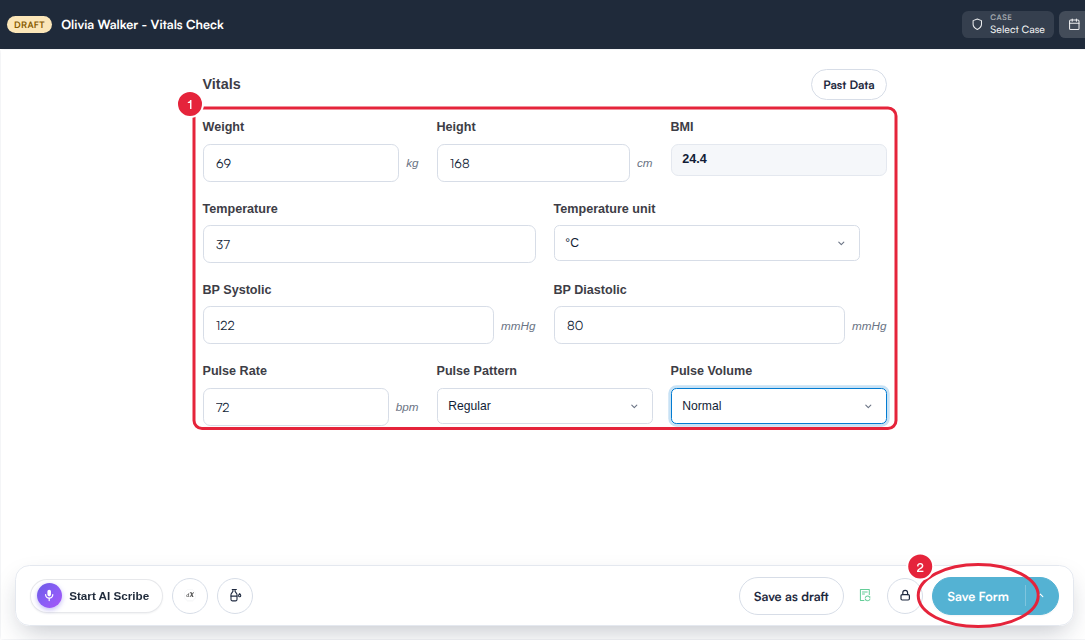The image size is (1085, 640).
Task: Click the BP Systolic input field
Action: (x=348, y=325)
